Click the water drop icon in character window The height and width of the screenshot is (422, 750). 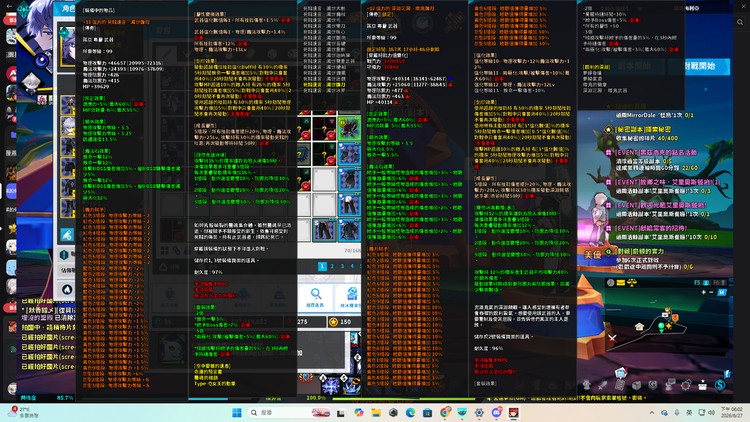[x=67, y=289]
